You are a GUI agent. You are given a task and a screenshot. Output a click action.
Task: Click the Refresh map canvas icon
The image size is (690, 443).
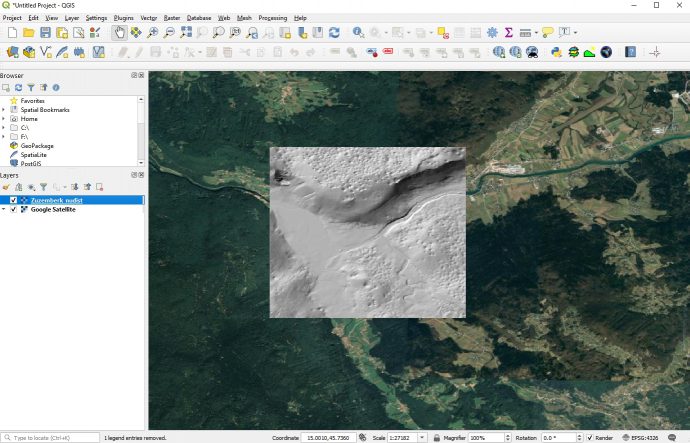334,33
